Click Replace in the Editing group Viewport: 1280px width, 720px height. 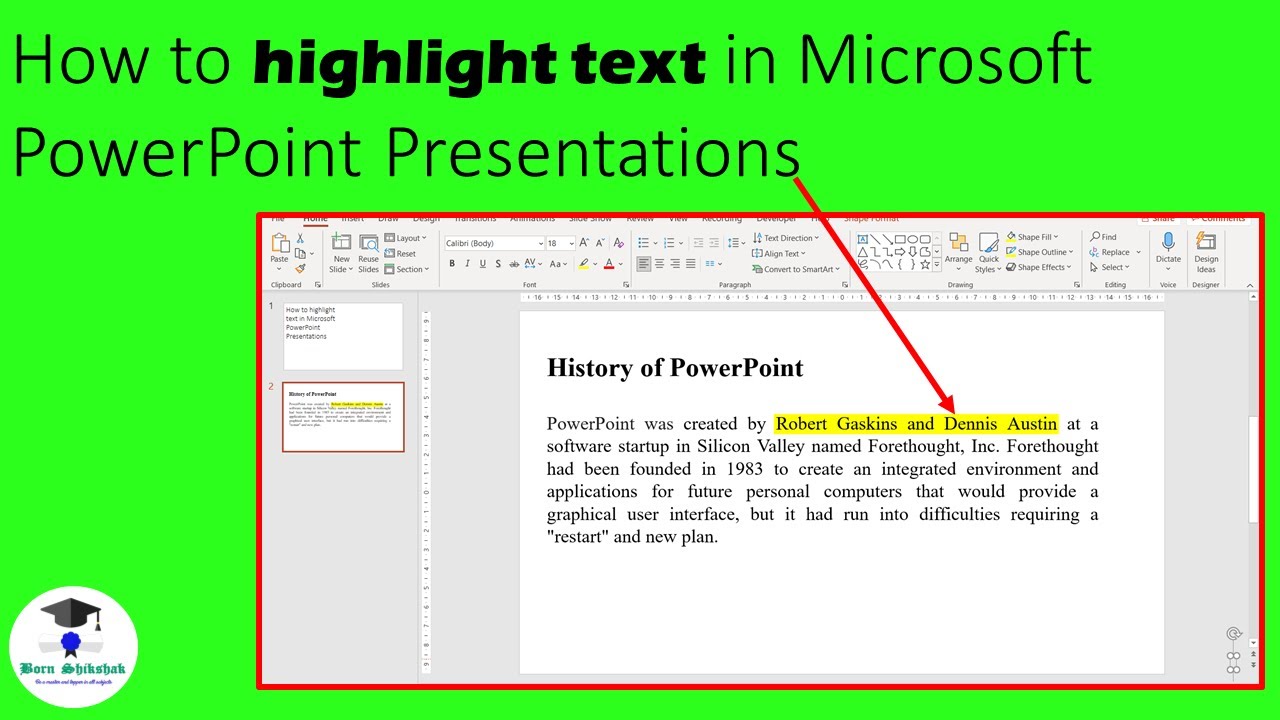1112,253
